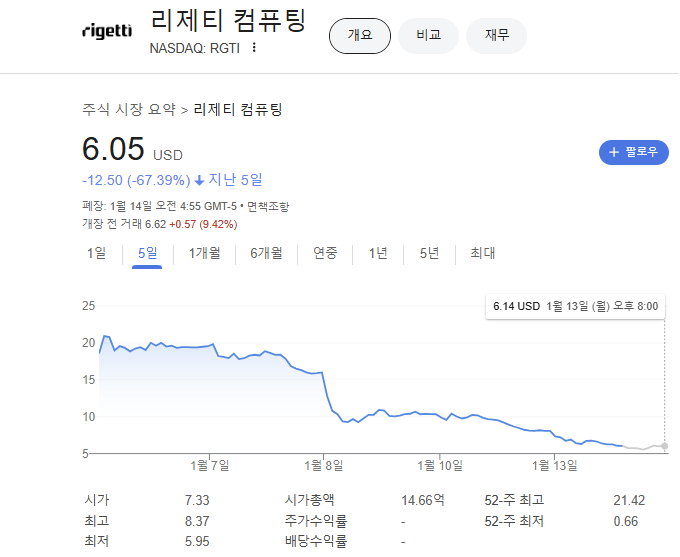Image resolution: width=680 pixels, height=557 pixels.
Task: Open the three-dot menu beside NASDAQ: RGTI
Action: pos(254,47)
